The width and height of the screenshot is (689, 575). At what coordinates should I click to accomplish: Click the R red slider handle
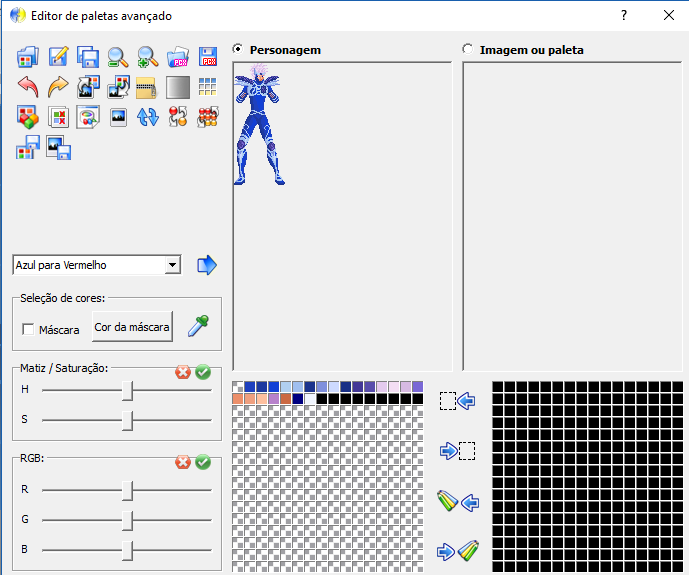[x=127, y=490]
